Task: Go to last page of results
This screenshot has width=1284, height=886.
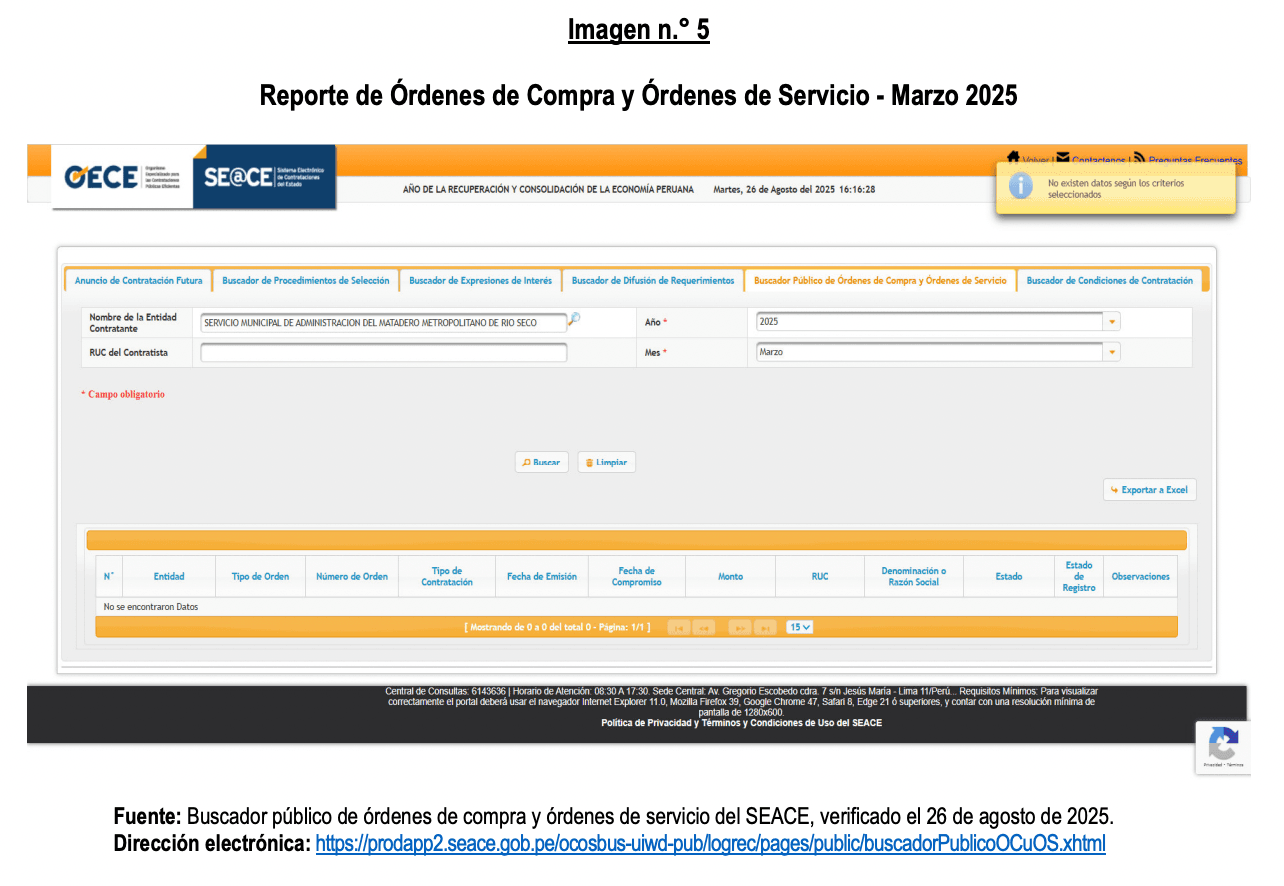Action: click(765, 628)
